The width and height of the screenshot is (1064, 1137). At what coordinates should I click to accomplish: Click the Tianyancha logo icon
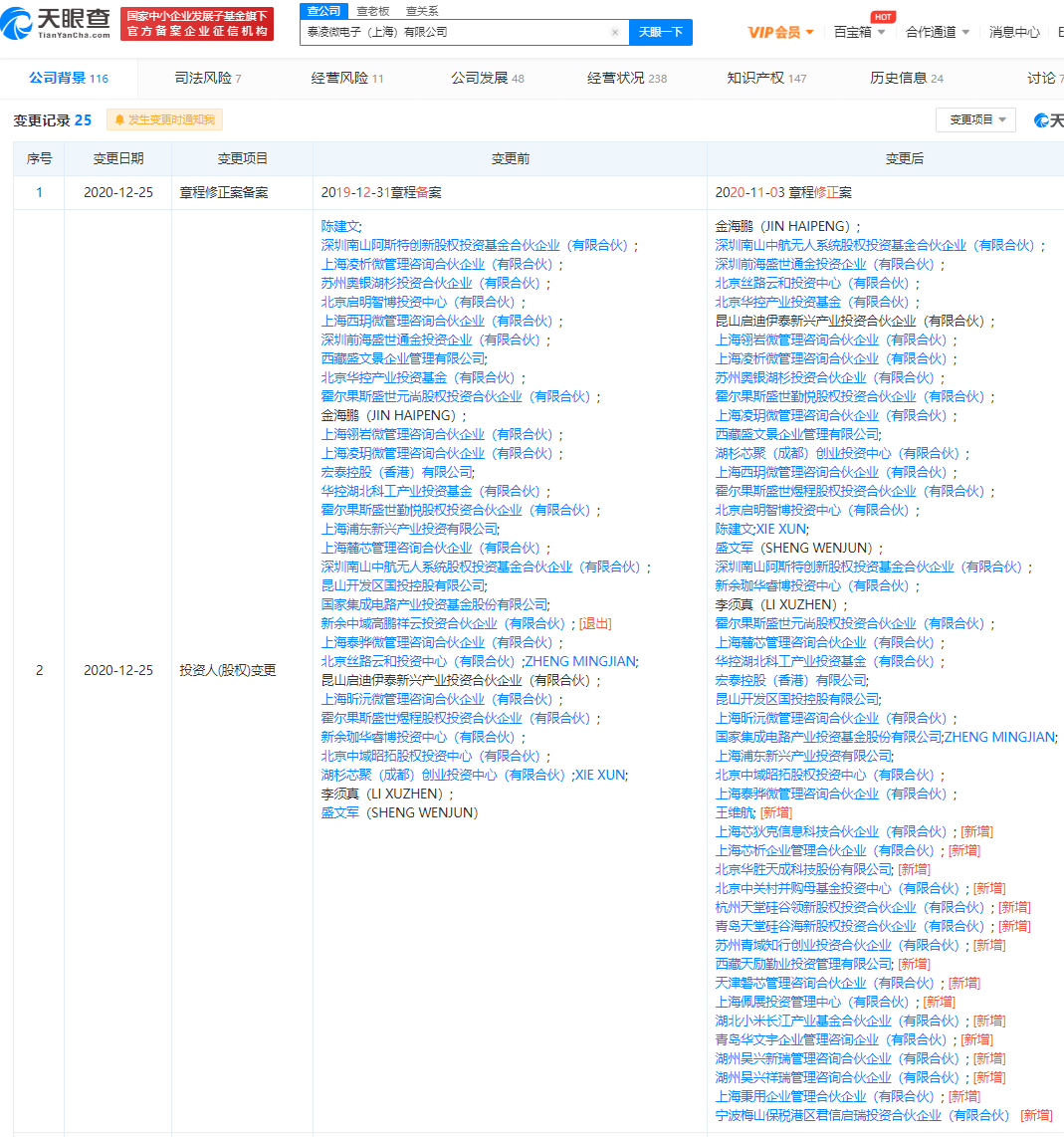17,23
